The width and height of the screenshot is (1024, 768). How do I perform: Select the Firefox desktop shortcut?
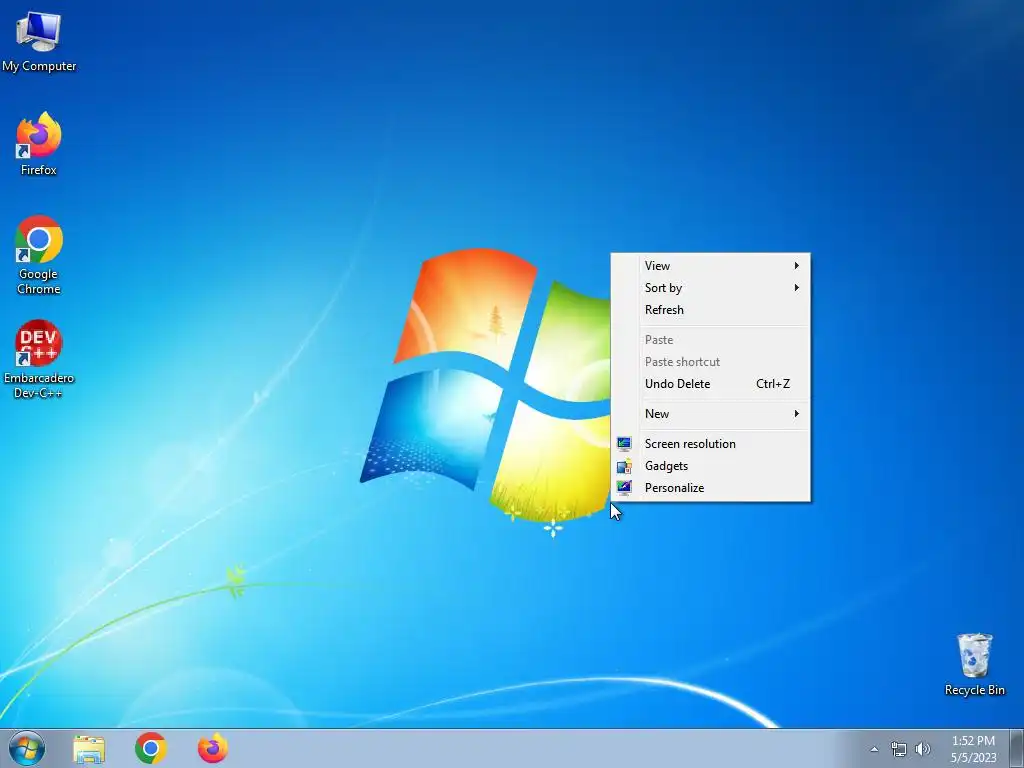(39, 144)
